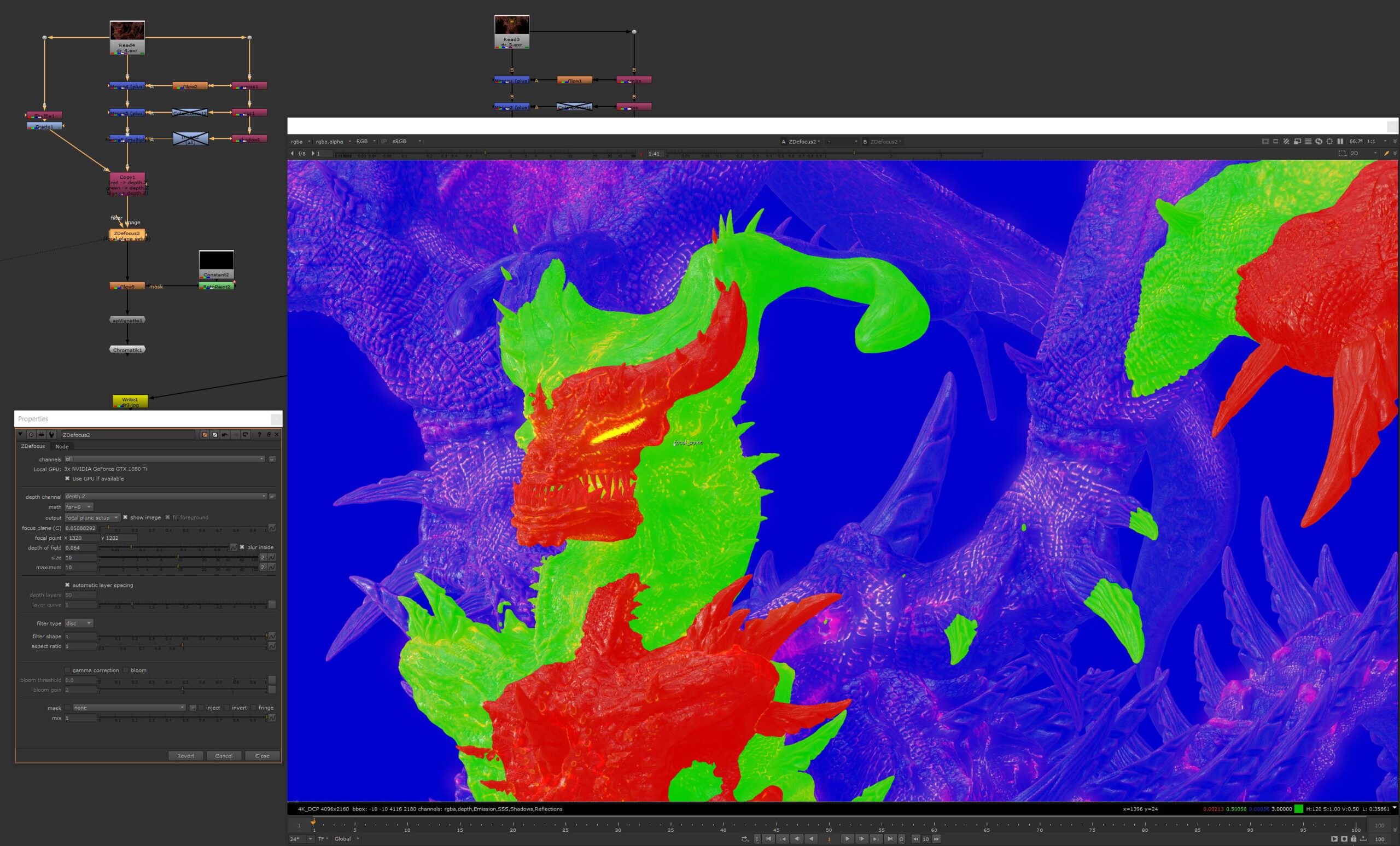
Task: Click the ZDefocus2 center-node-in-graph icon
Action: 31,435
